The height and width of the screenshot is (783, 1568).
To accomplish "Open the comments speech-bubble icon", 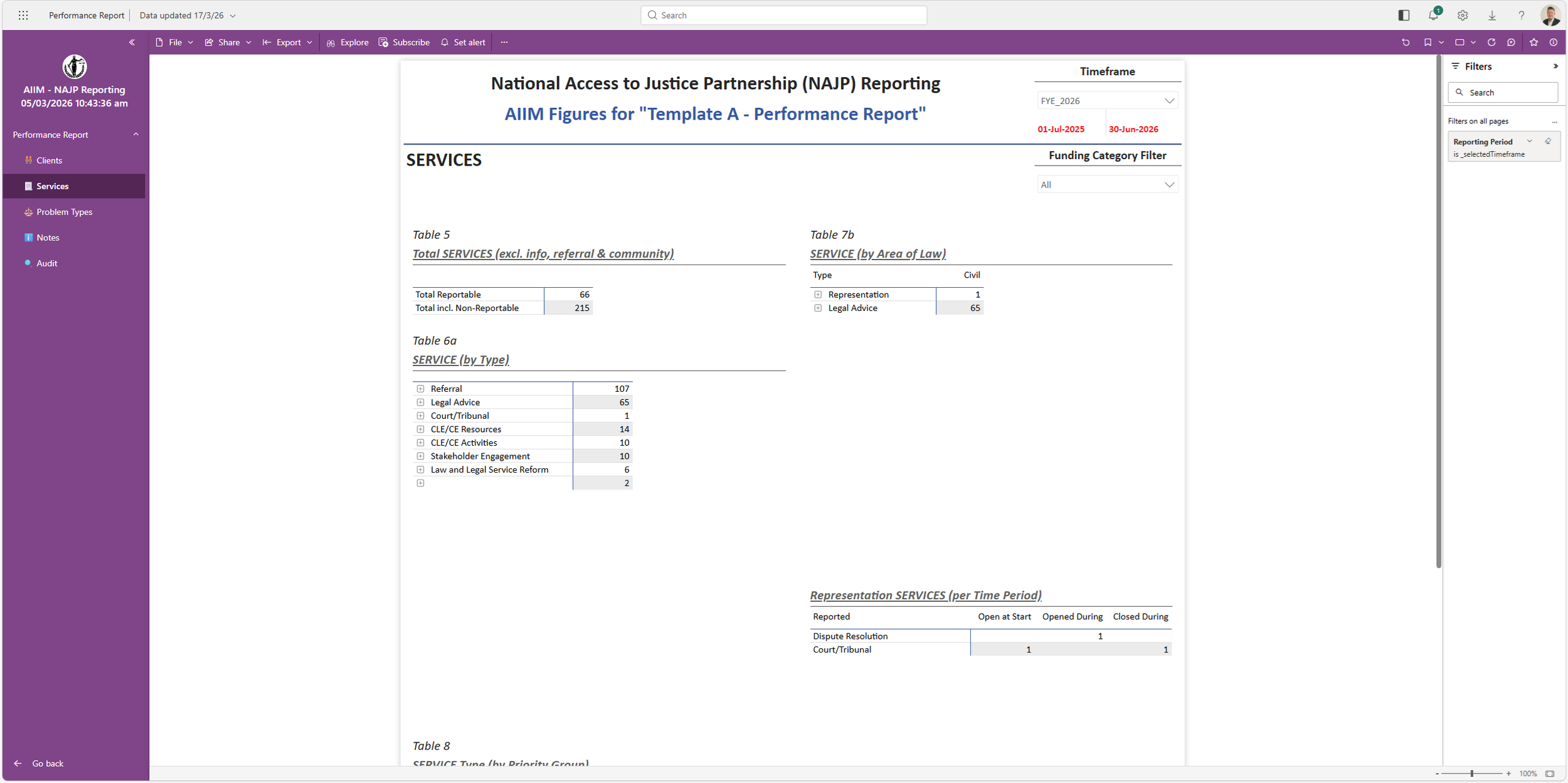I will [x=1511, y=43].
